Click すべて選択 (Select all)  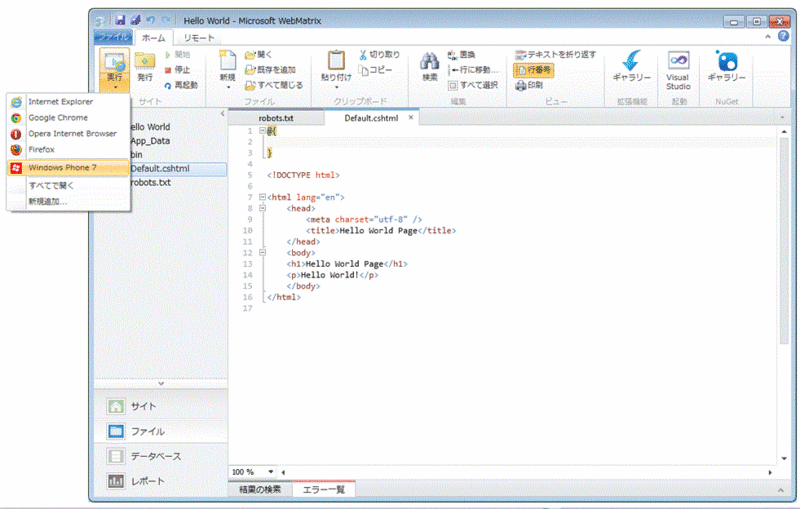(473, 85)
